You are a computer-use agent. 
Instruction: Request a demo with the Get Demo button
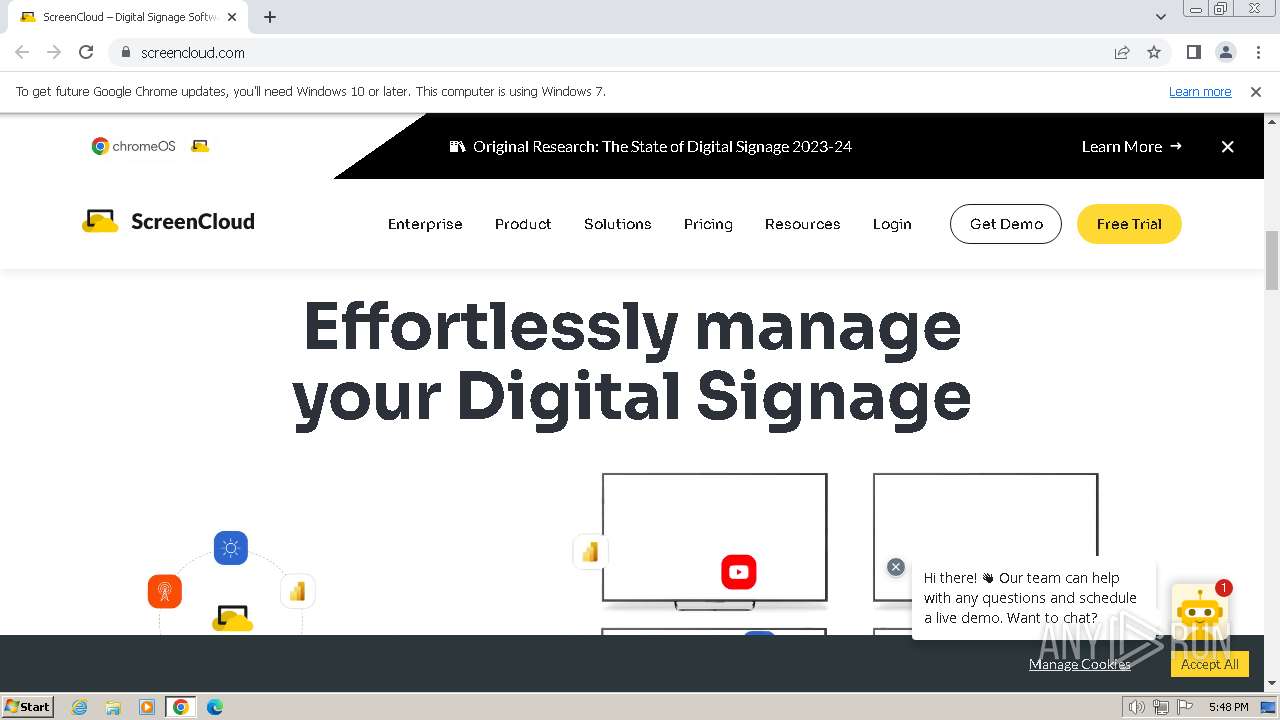click(1006, 224)
